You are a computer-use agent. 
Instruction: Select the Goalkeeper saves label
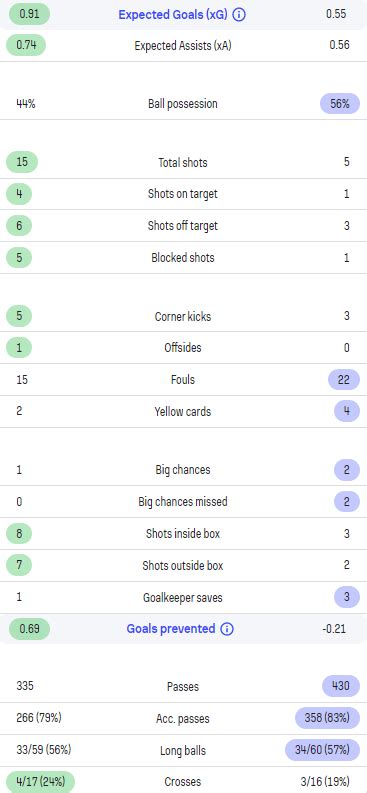(x=183, y=598)
